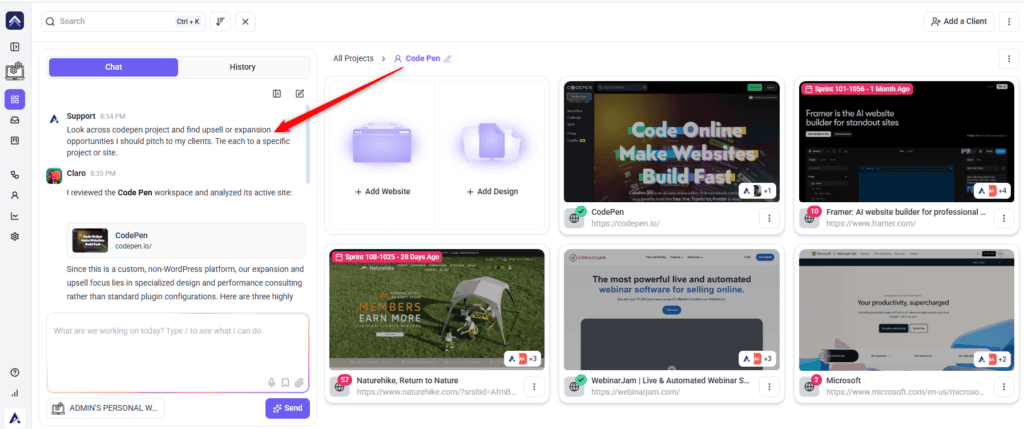This screenshot has width=1024, height=429.
Task: Click the +2 collaborators avatars on Microsoft card
Action: pos(993,359)
